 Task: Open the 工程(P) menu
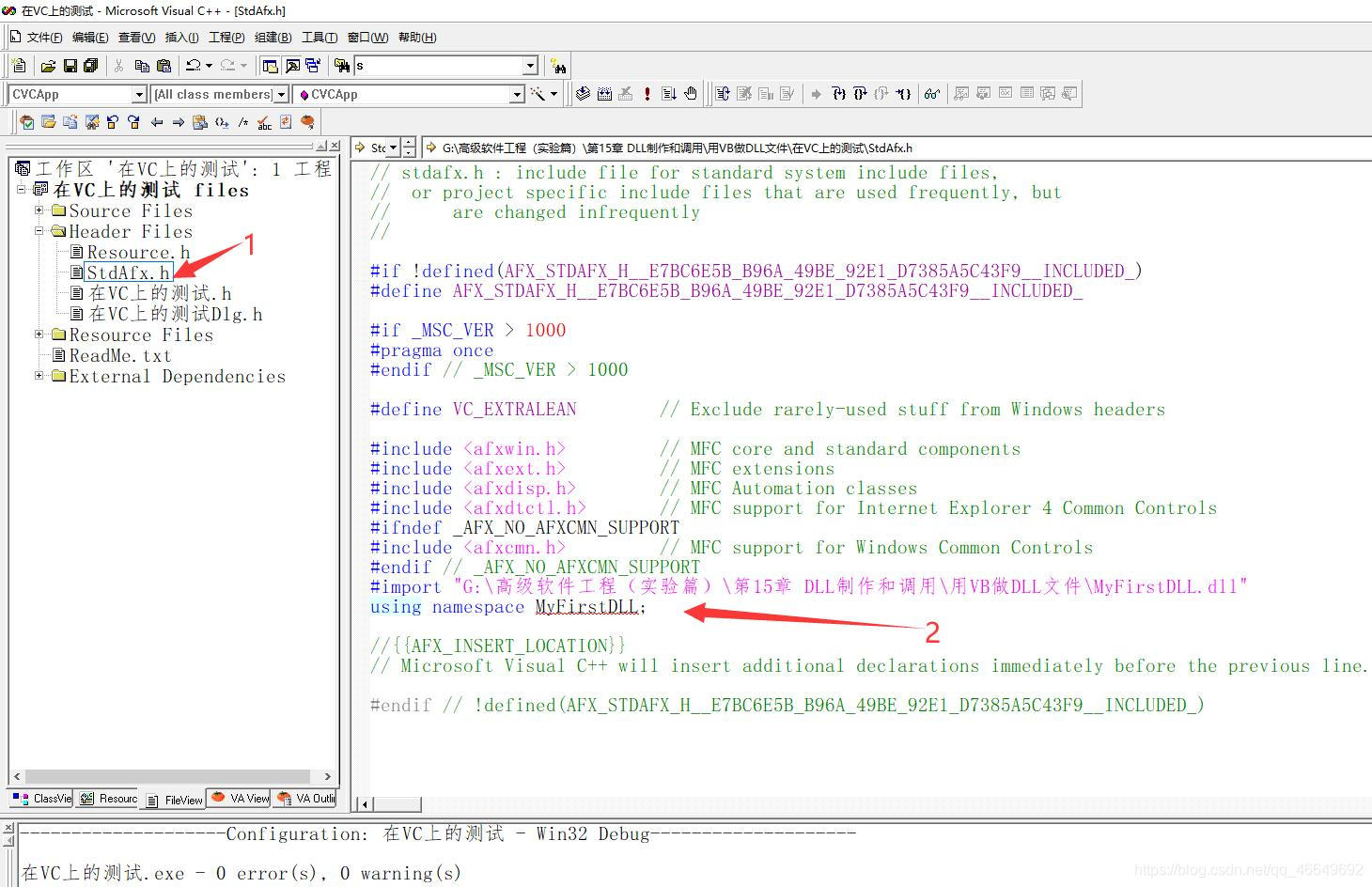[226, 38]
